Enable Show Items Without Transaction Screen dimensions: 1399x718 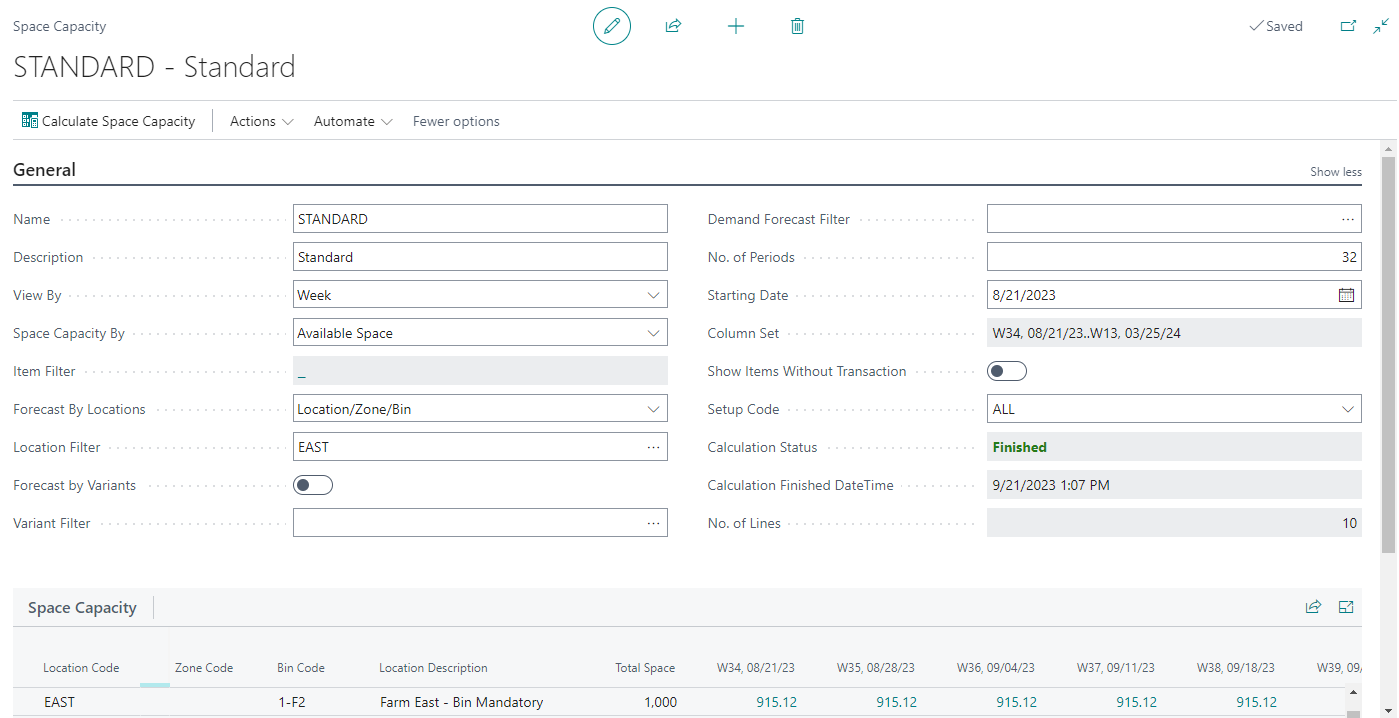tap(1007, 371)
